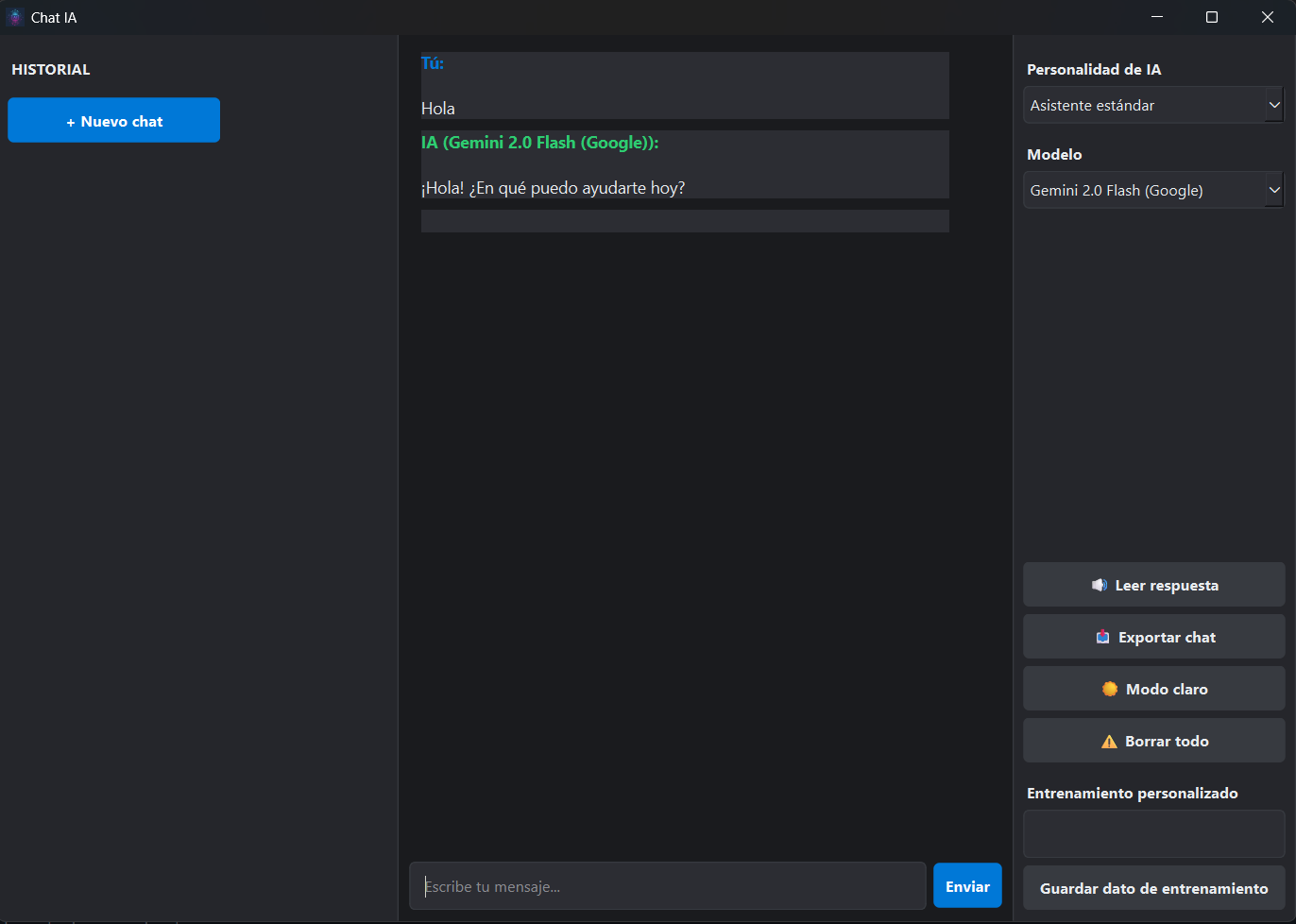Save training data with Guardar dato de entrenamiento
Screen dimensions: 1296x924
coord(1153,888)
